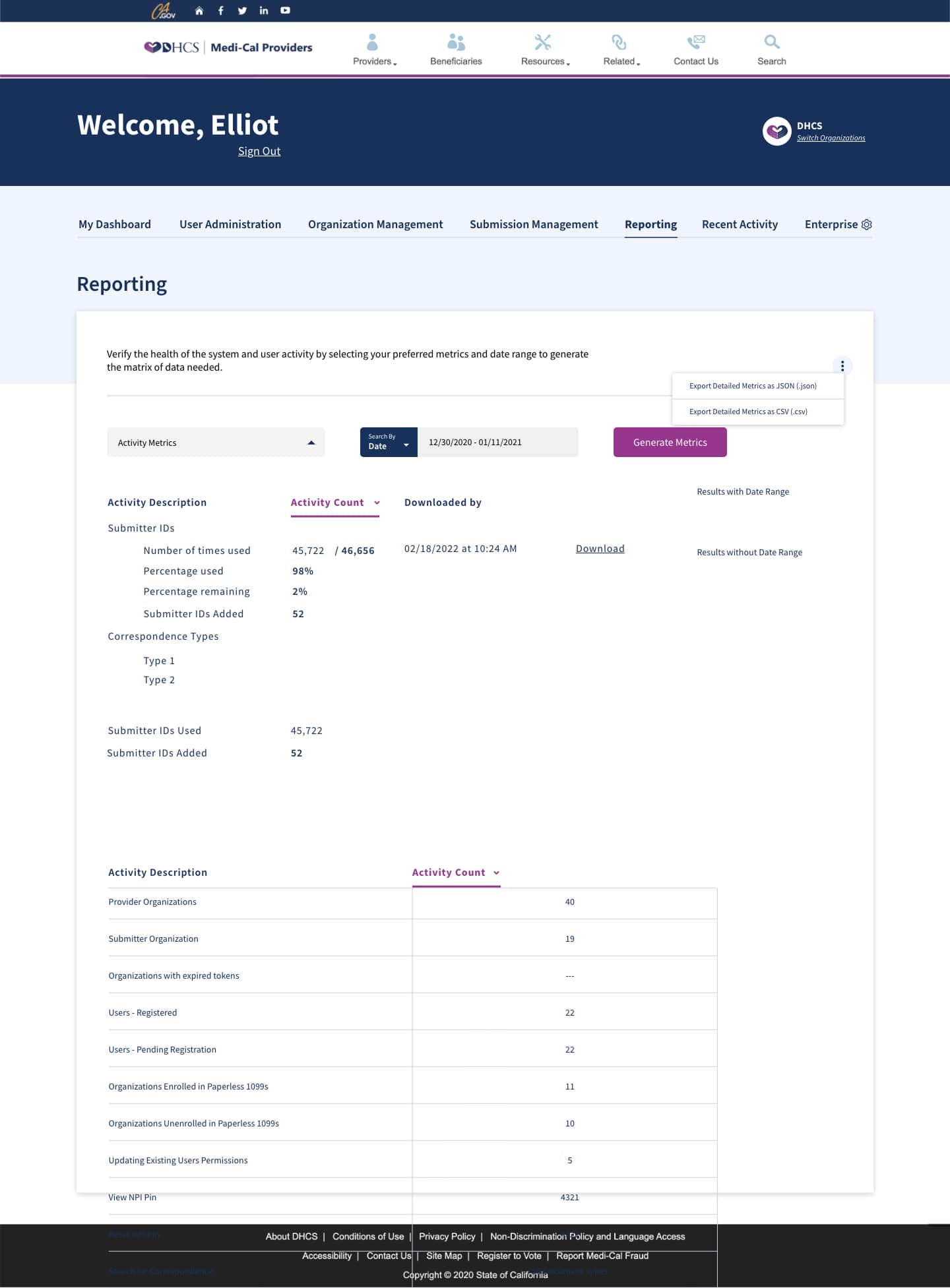Click Results with Date Range label
This screenshot has height=1288, width=950.
click(743, 492)
